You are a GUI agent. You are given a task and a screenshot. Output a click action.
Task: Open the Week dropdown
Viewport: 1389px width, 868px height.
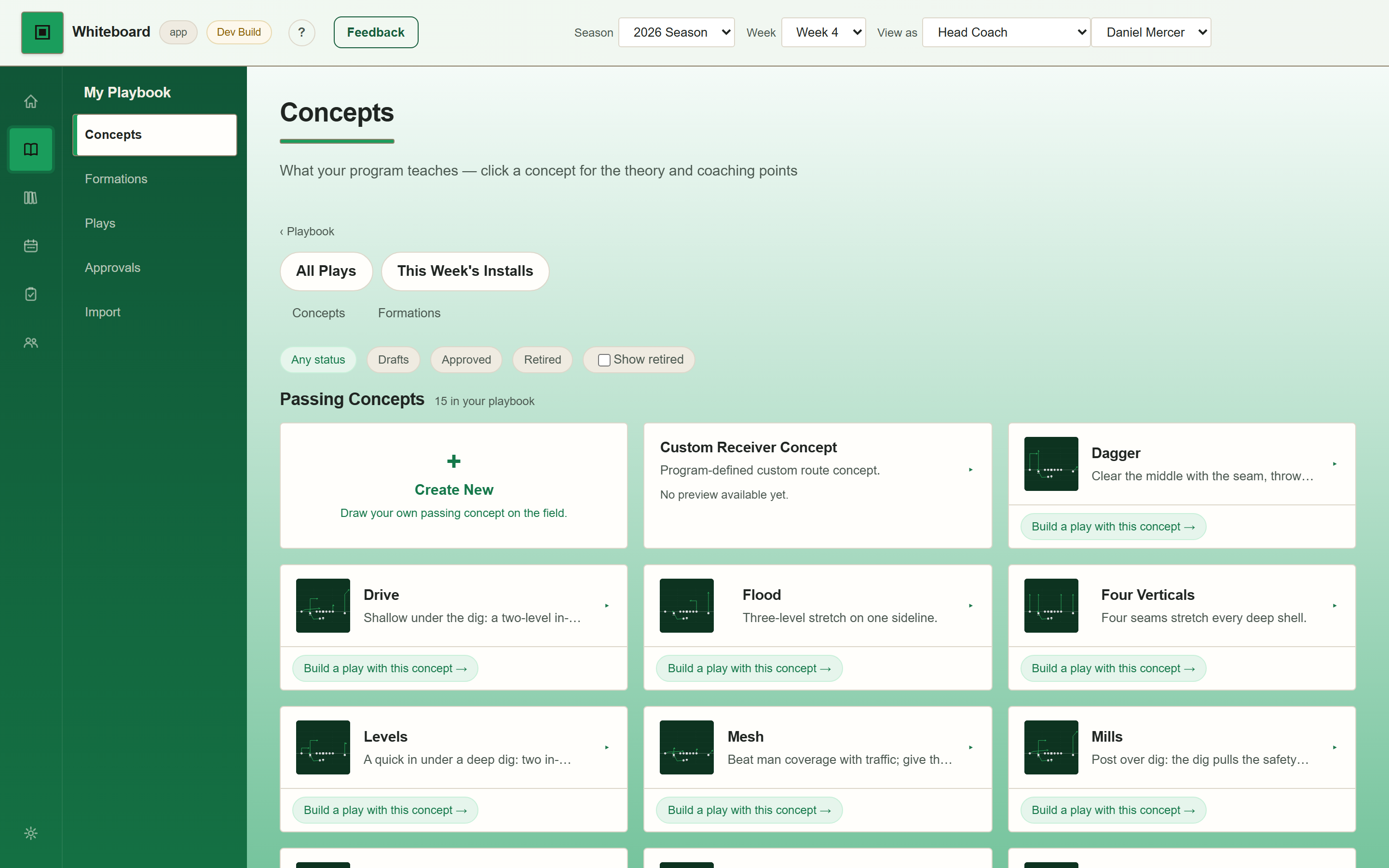pyautogui.click(x=823, y=32)
